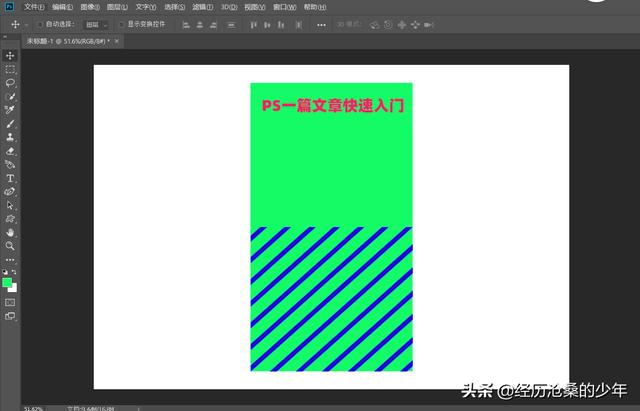Open the 文字 menu

coord(146,7)
